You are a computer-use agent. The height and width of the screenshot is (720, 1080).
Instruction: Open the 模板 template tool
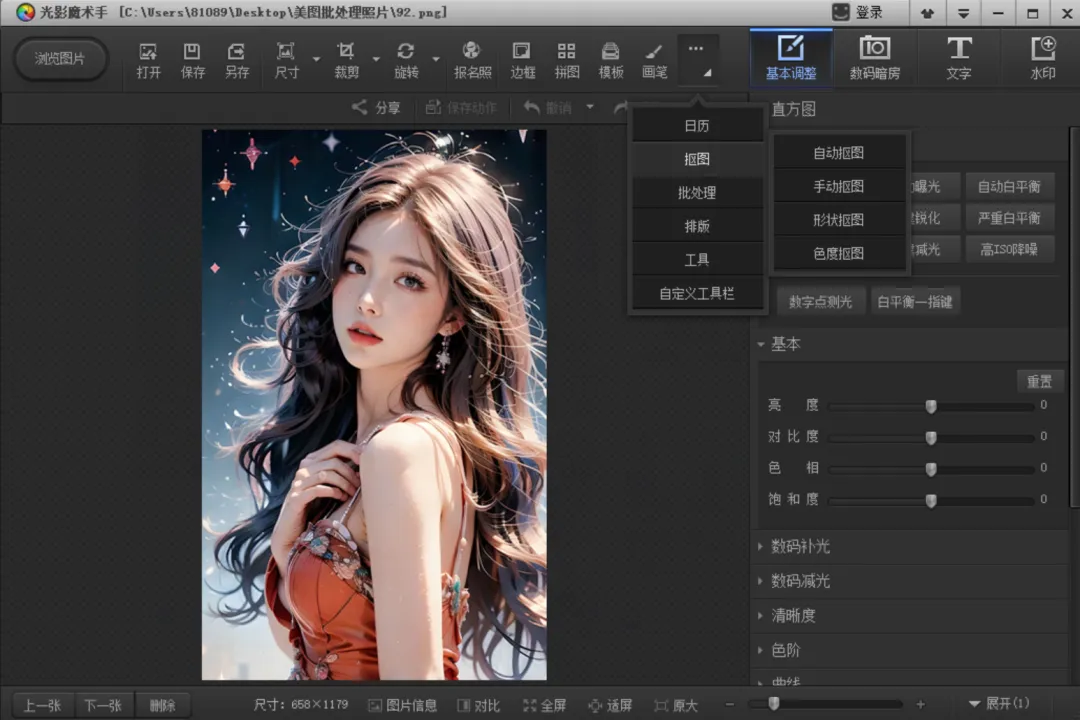[x=610, y=60]
